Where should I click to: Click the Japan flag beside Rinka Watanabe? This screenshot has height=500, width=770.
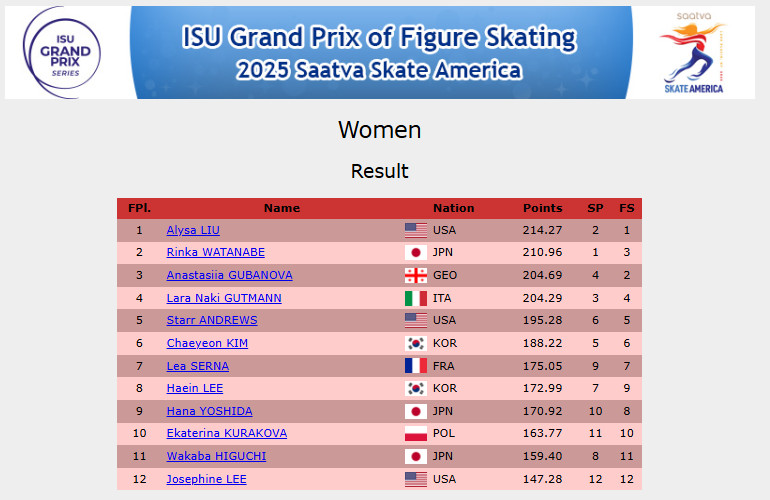pos(416,252)
